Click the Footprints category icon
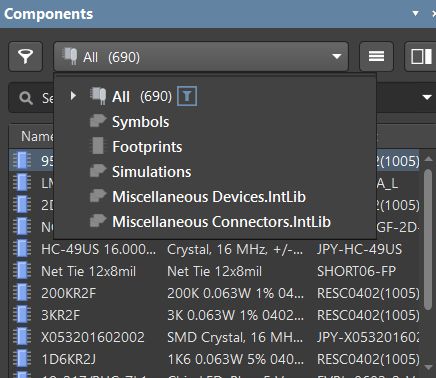Screen dimensions: 436x378 pyautogui.click(x=98, y=146)
